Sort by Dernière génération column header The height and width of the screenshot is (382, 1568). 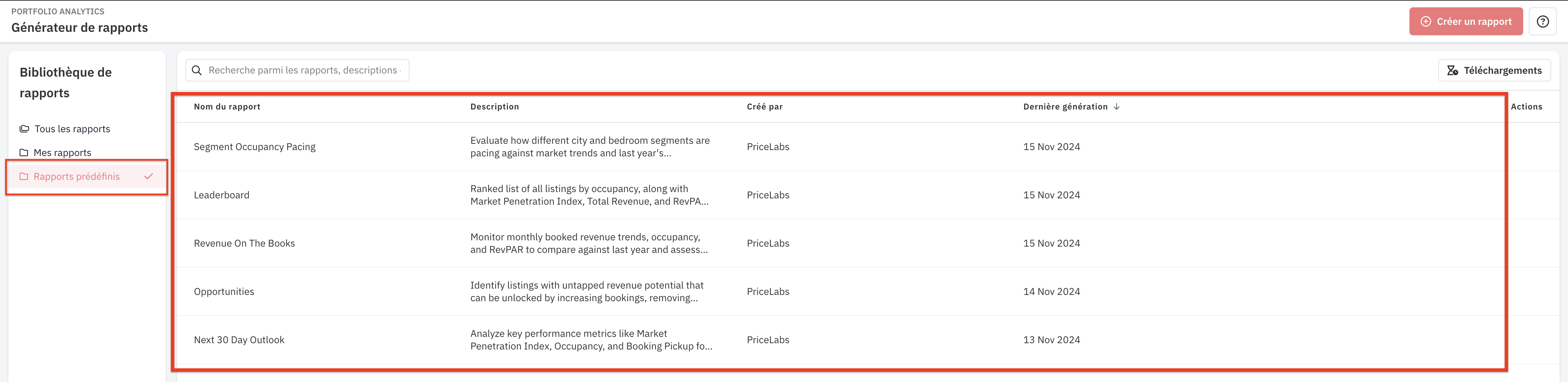[1065, 106]
